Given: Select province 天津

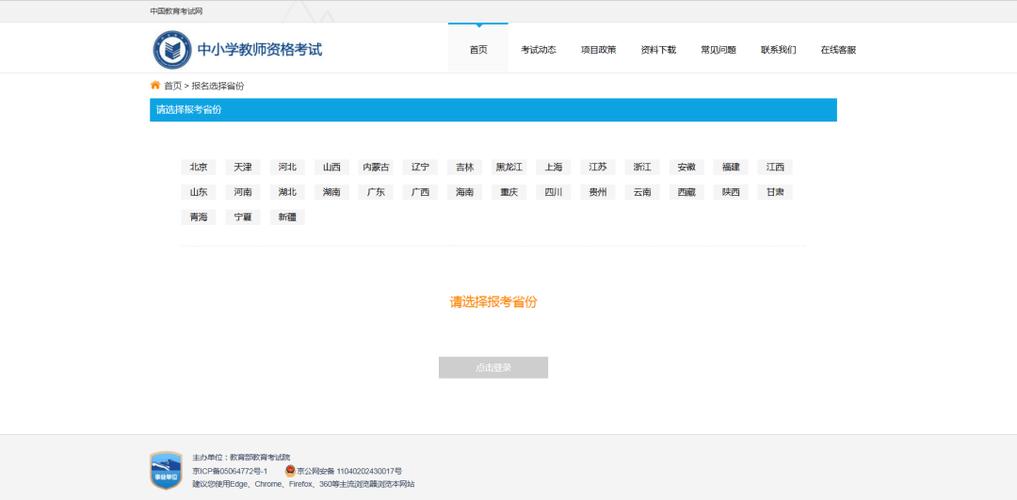Looking at the screenshot, I should (x=243, y=167).
